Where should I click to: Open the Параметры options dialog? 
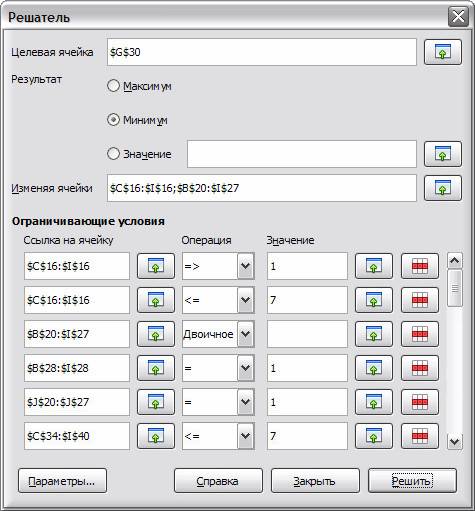tap(62, 481)
